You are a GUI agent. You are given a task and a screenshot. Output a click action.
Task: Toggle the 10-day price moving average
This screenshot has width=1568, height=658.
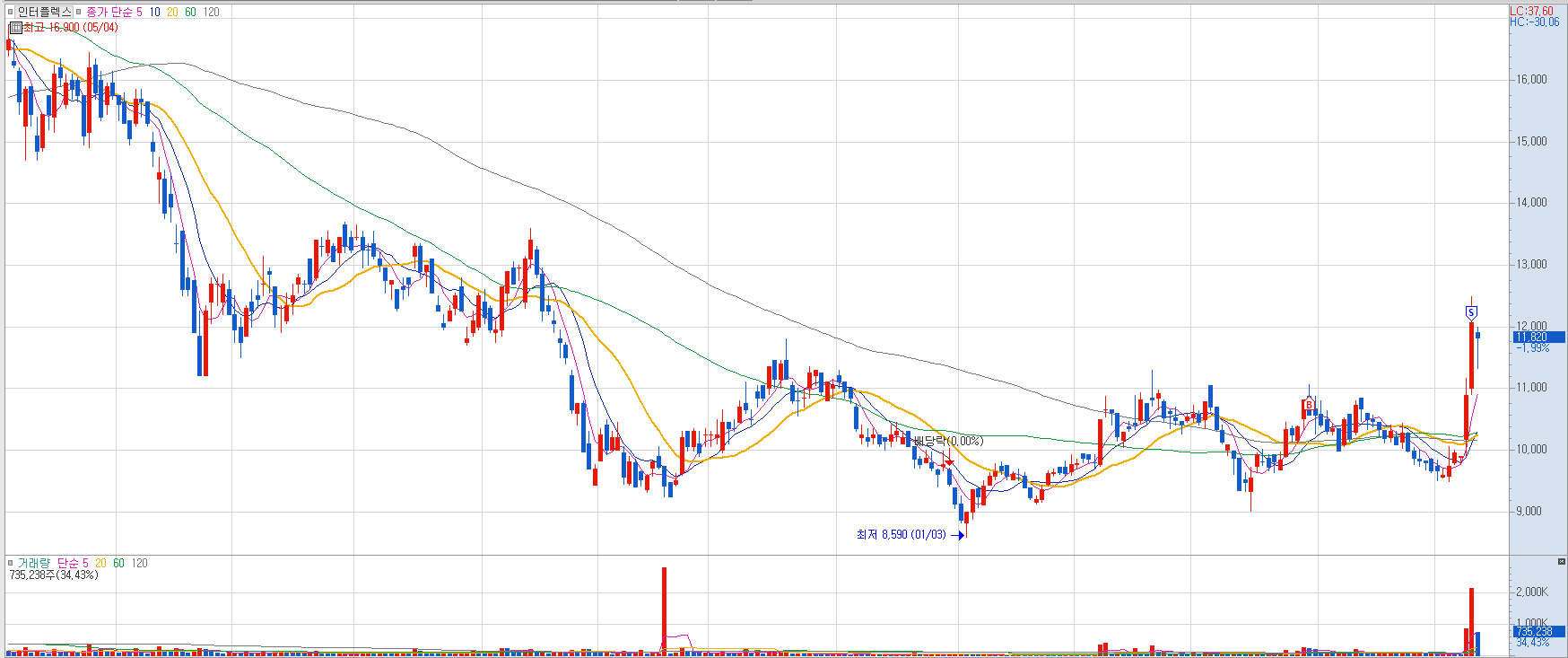(154, 12)
